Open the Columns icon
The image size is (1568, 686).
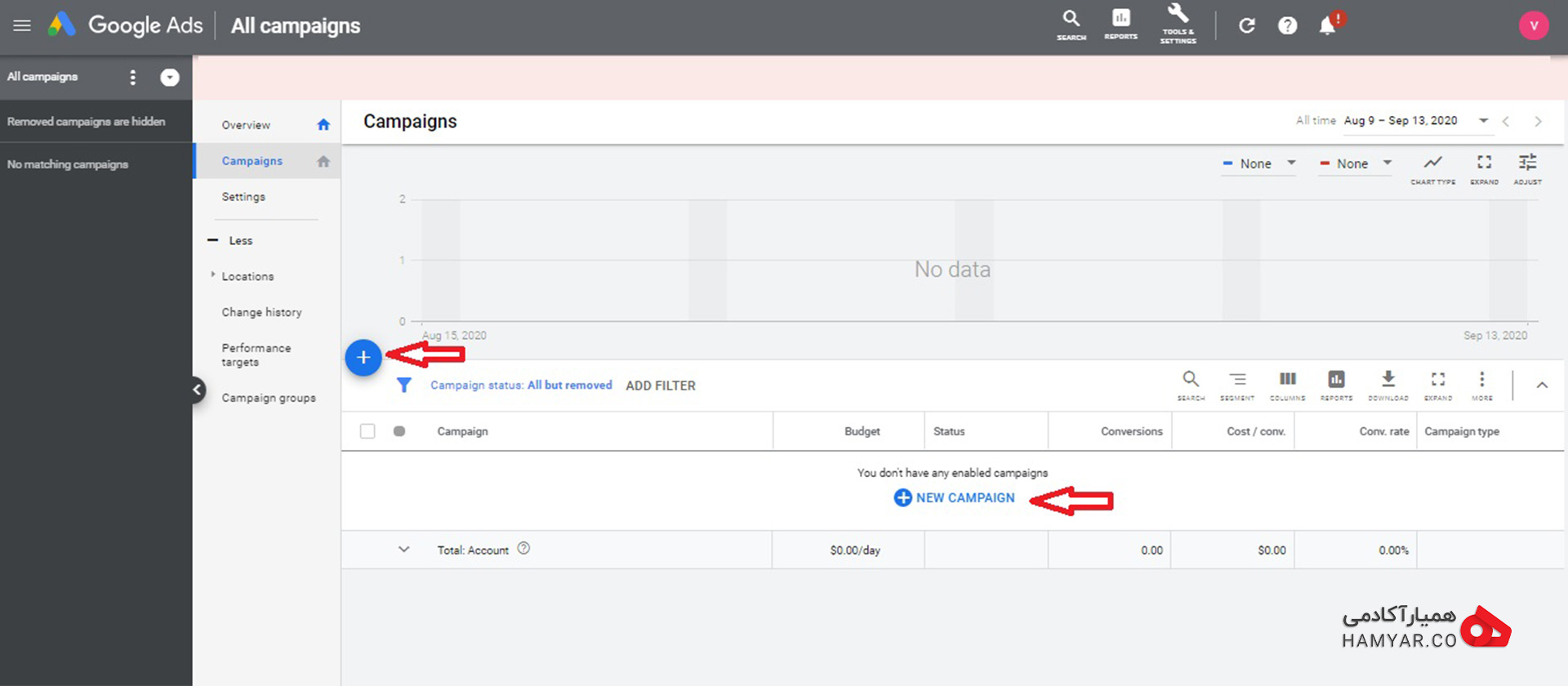(1287, 385)
